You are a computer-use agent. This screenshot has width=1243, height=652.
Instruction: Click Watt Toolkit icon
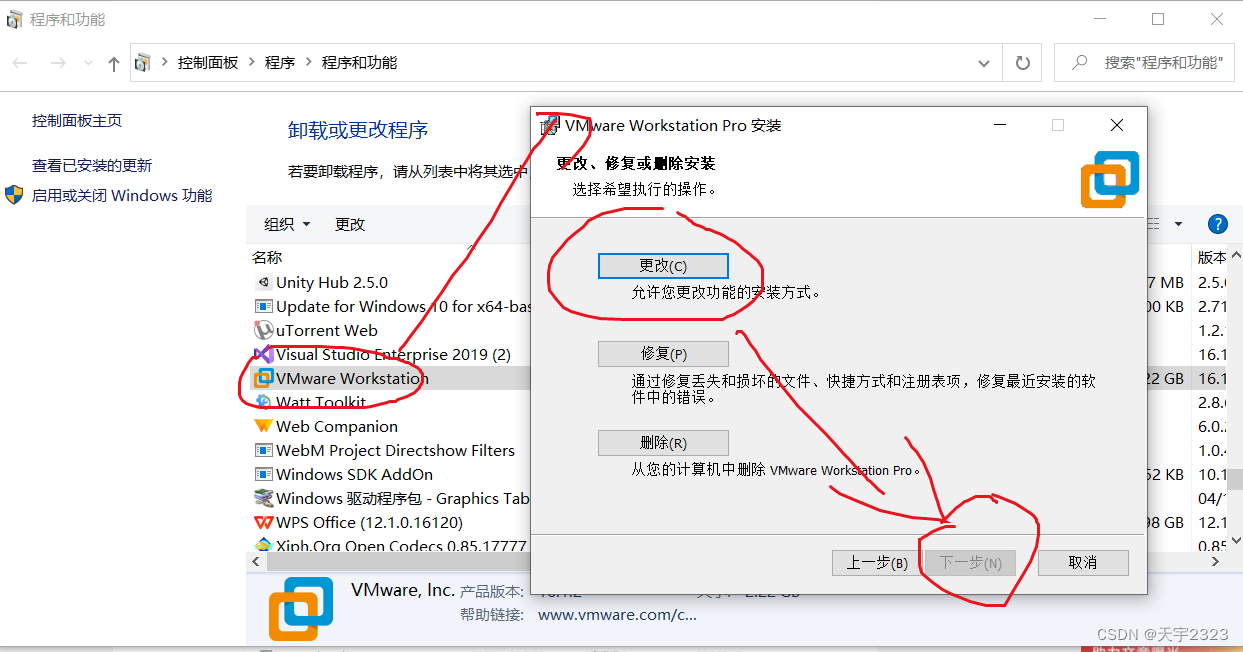(263, 402)
